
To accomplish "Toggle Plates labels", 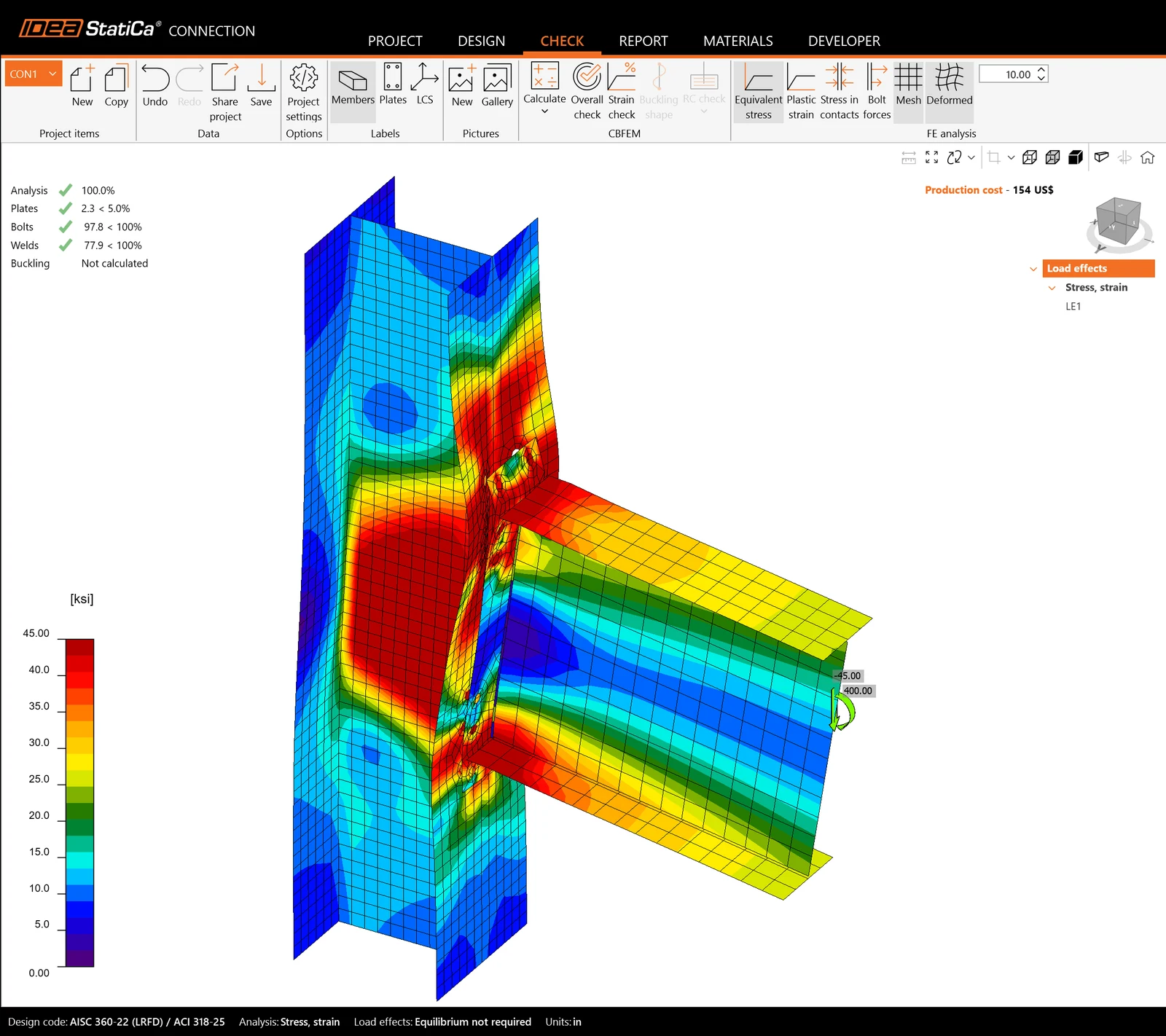I will (393, 85).
